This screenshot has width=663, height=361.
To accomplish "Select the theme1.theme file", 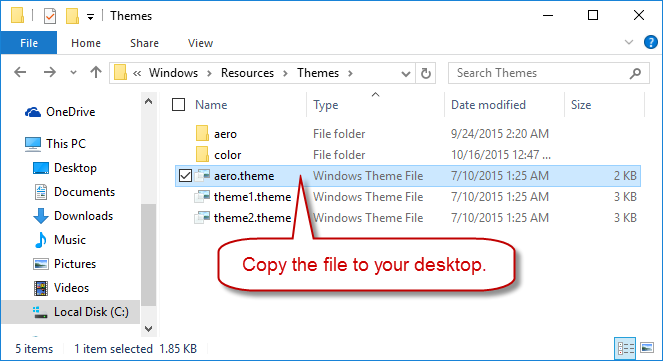I will (x=252, y=197).
